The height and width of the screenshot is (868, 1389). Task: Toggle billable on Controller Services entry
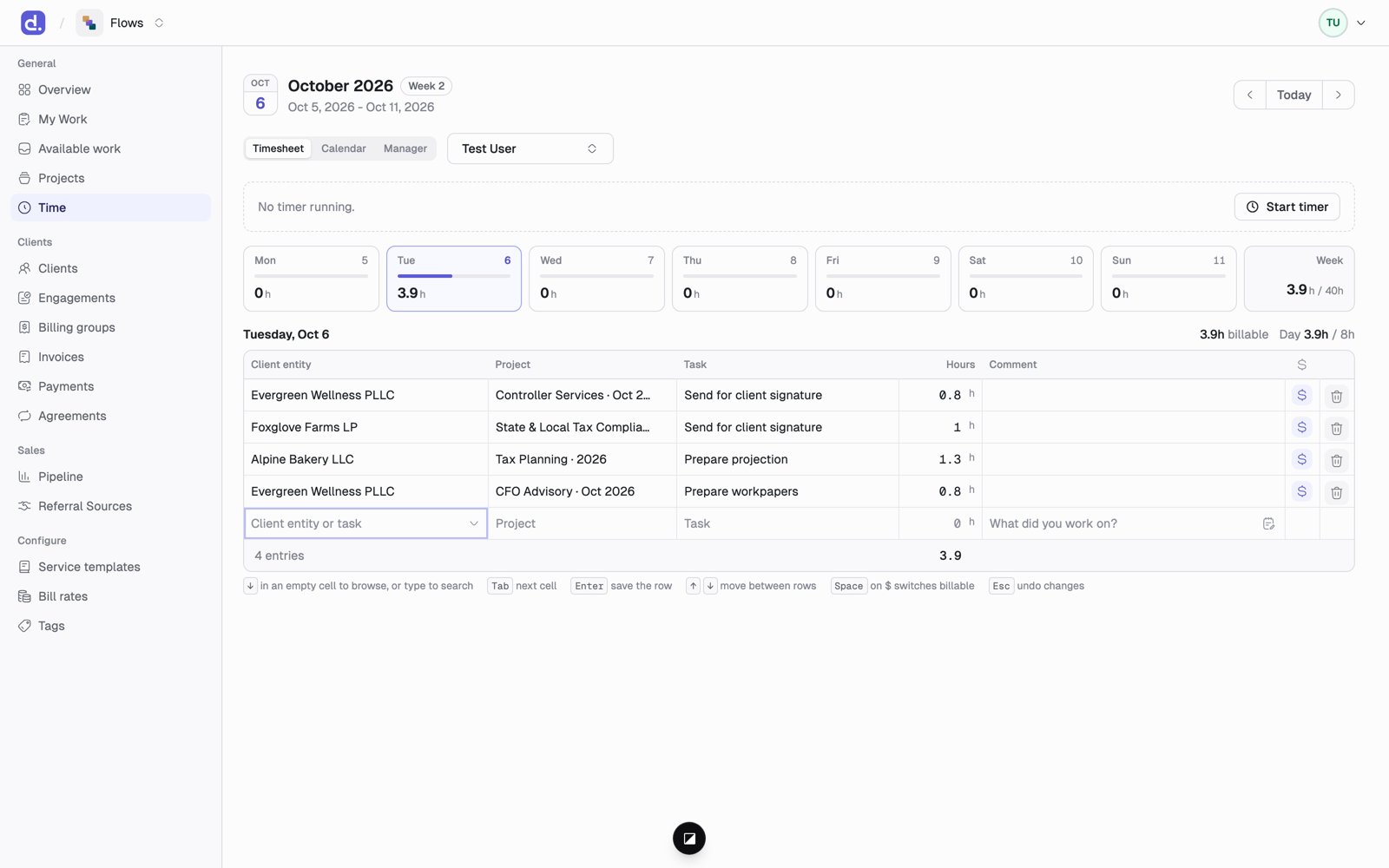[1301, 395]
